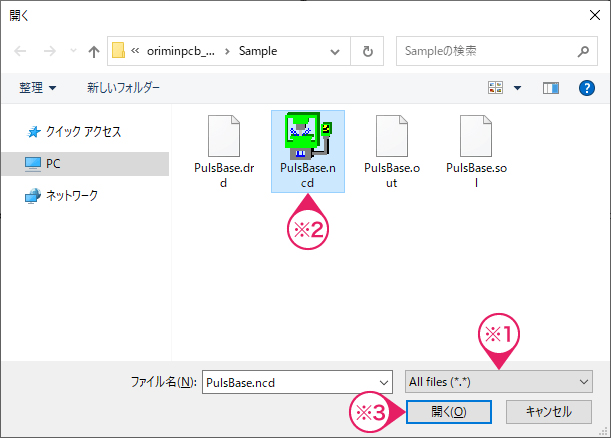Toggle the preview pane icon
The image size is (611, 438).
coord(550,88)
